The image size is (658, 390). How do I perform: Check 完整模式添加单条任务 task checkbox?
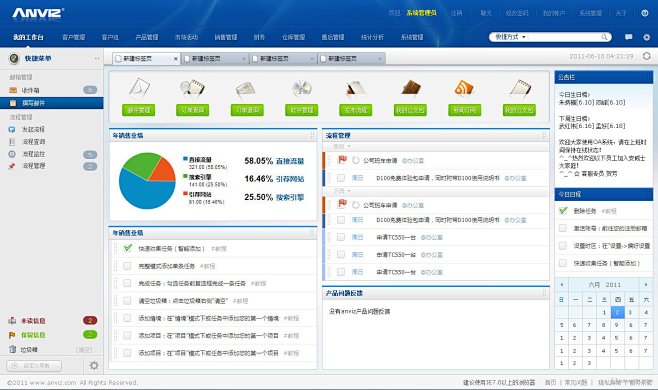[x=127, y=266]
